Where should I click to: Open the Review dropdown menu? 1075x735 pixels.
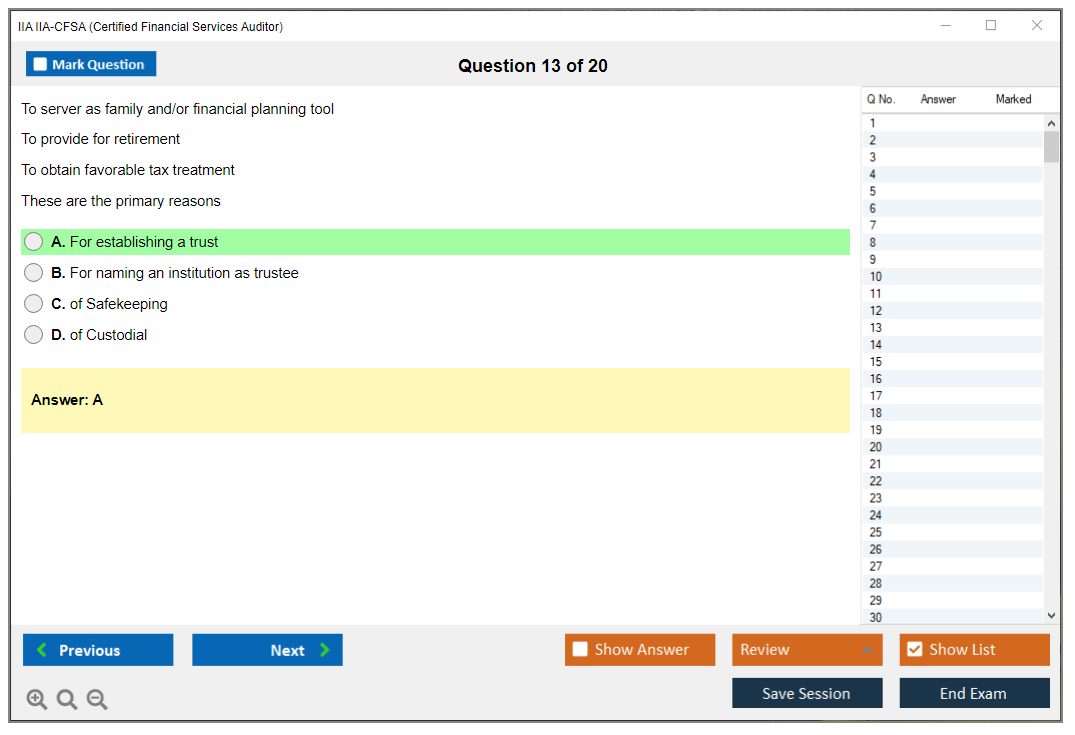(x=807, y=650)
